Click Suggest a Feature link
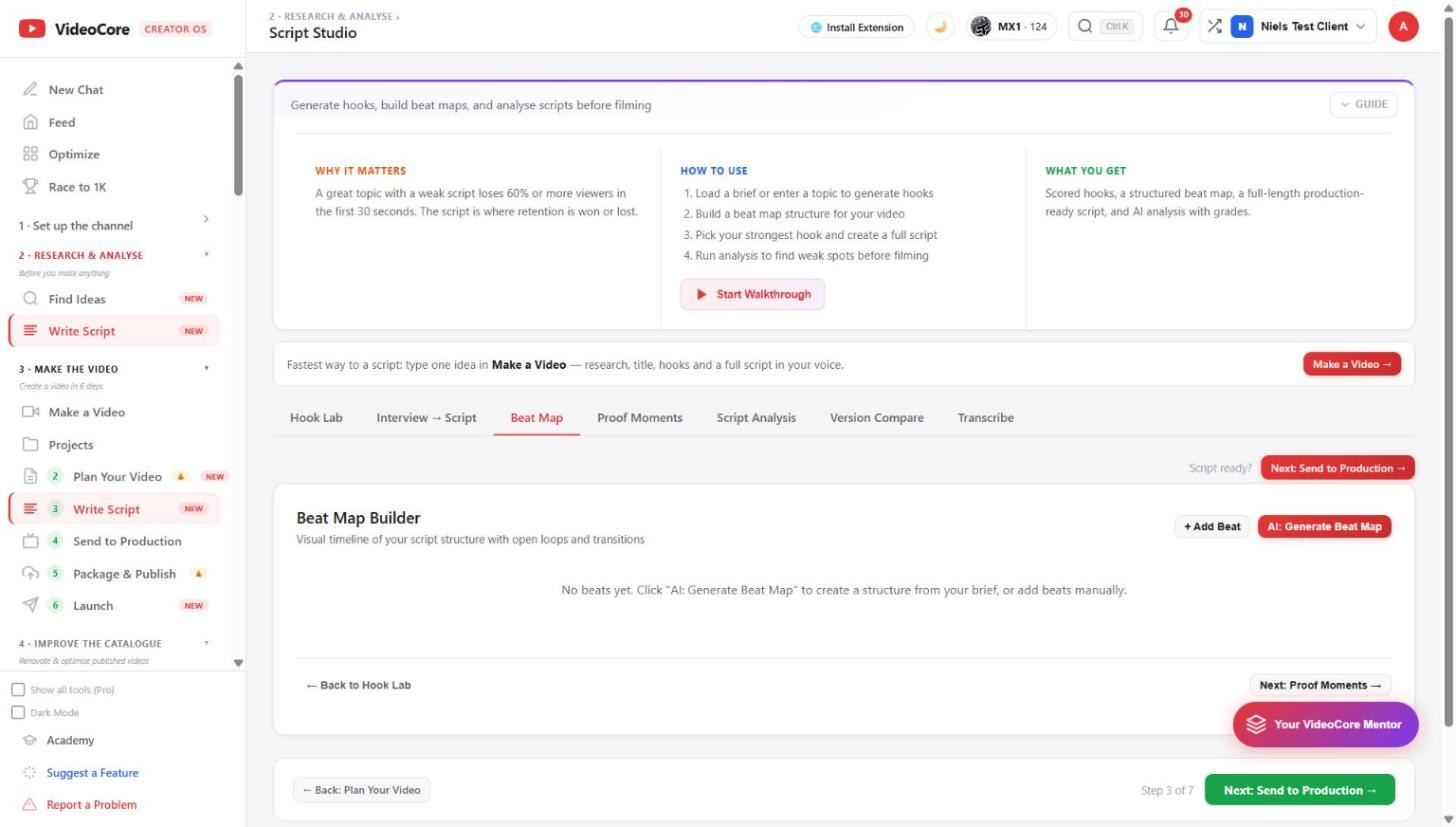 coord(92,773)
